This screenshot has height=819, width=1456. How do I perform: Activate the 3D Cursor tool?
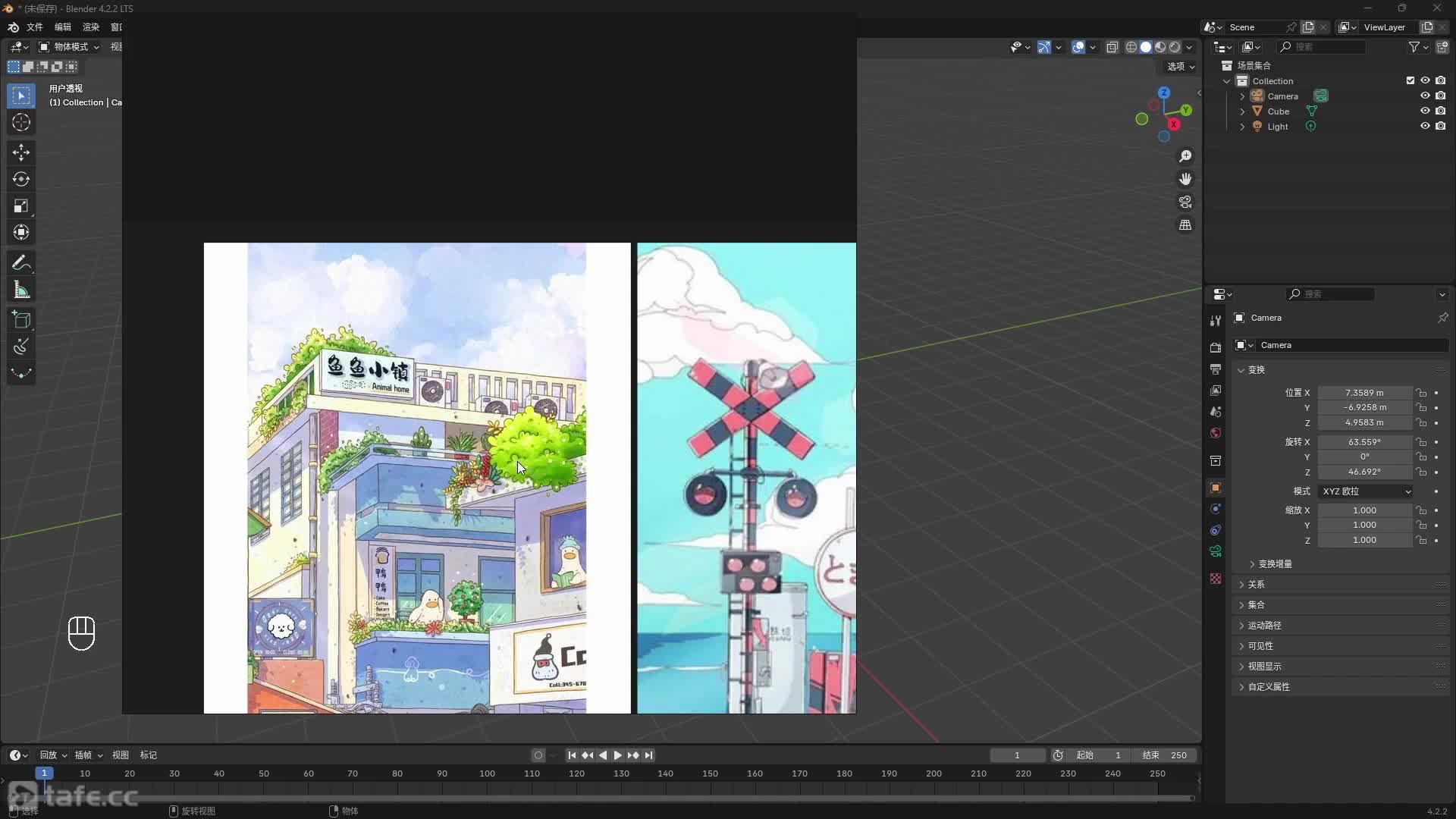21,122
